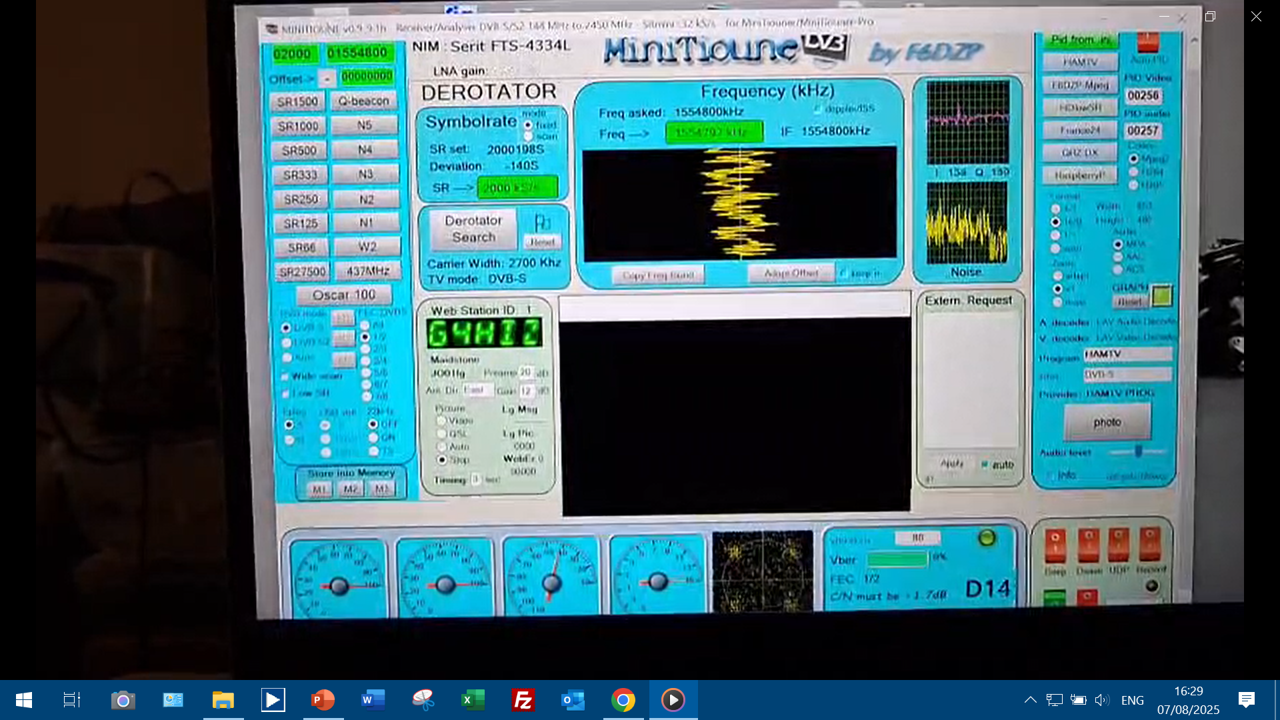Enable the Wide scan checkbox
Screen dimensions: 1280x720
284,377
